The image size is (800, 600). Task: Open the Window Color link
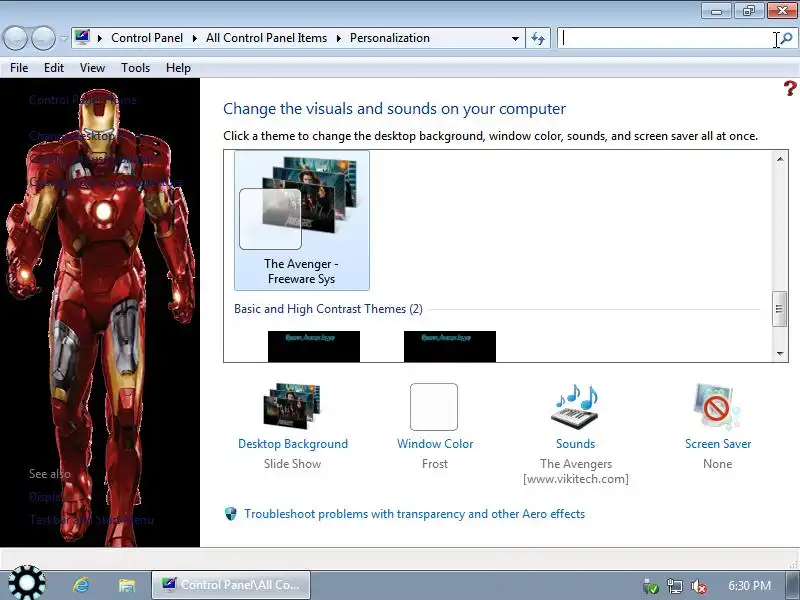[x=435, y=444]
